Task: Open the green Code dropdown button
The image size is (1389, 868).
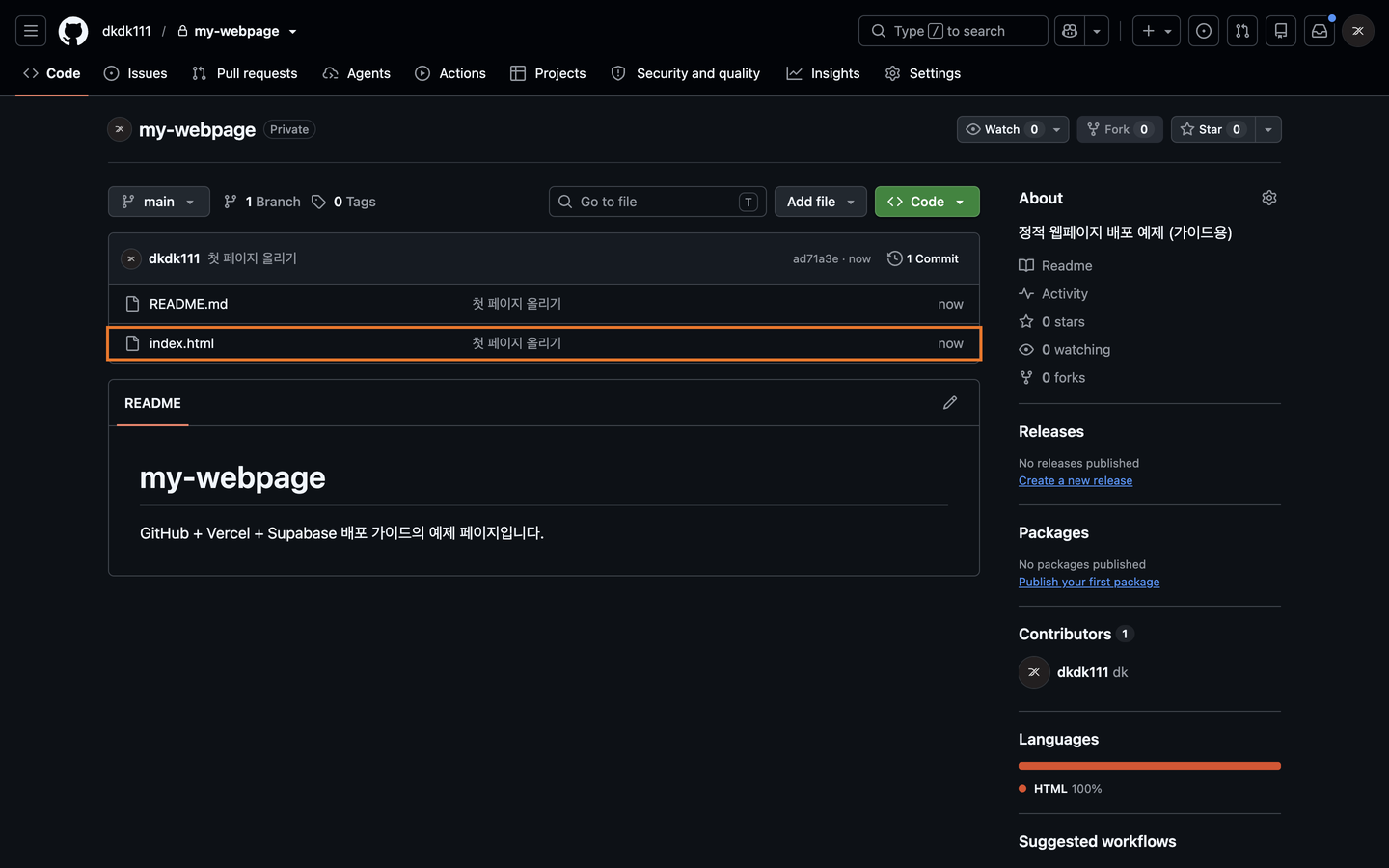Action: (927, 202)
